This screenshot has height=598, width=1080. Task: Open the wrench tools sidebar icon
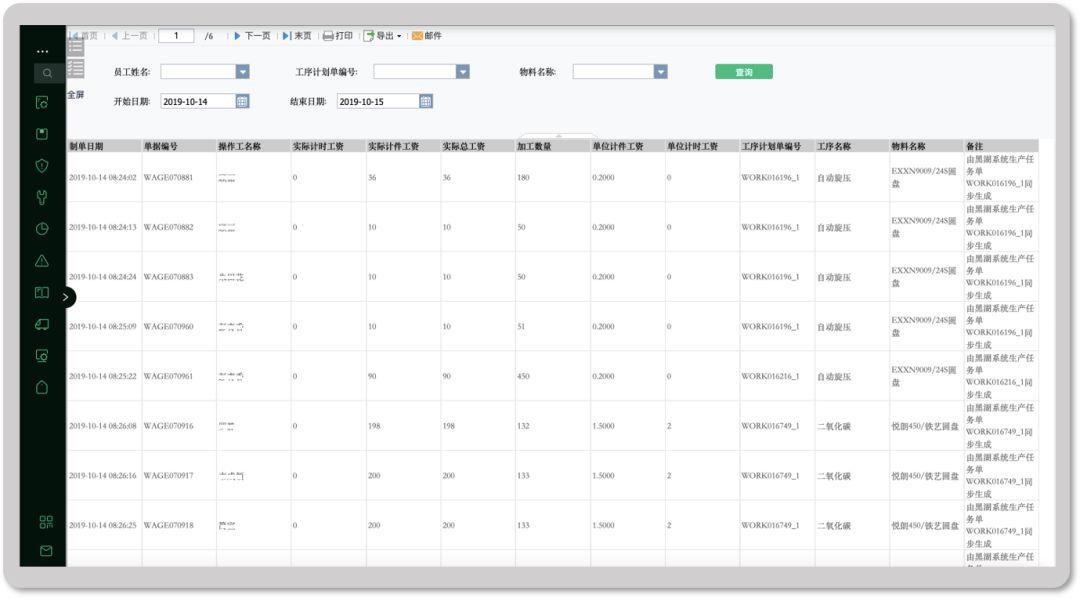[x=42, y=198]
